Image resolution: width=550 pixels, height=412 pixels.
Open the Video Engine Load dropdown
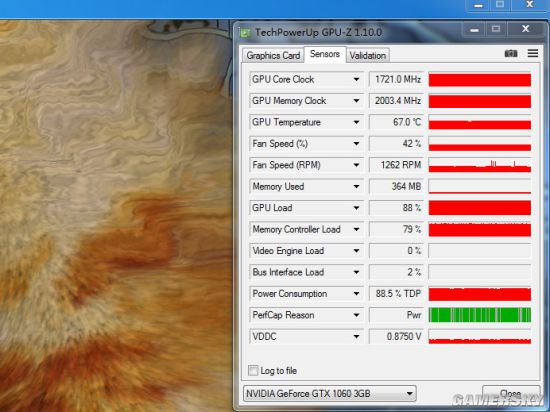(356, 251)
